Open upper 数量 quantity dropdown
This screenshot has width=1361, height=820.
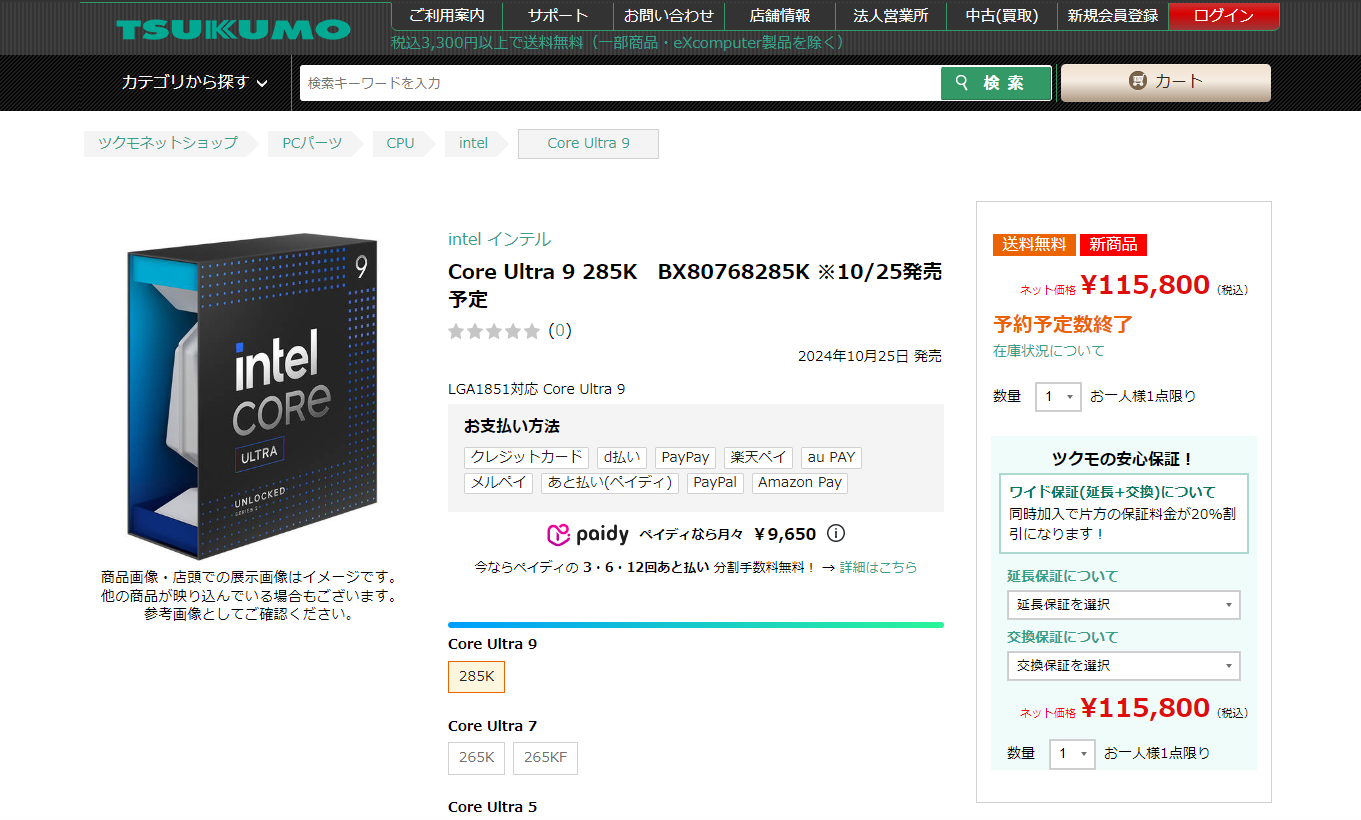point(1058,397)
